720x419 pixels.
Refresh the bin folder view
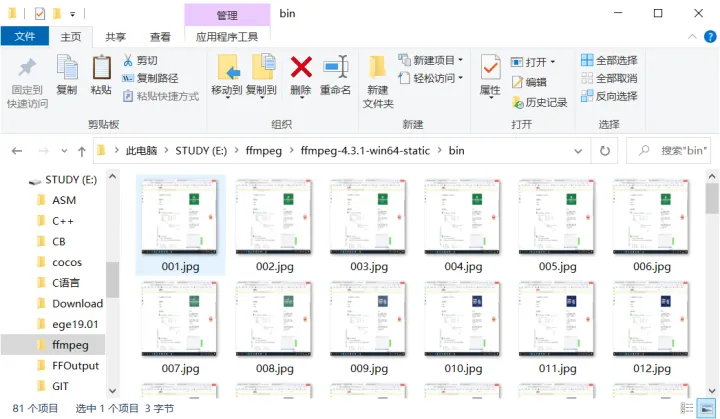[605, 151]
